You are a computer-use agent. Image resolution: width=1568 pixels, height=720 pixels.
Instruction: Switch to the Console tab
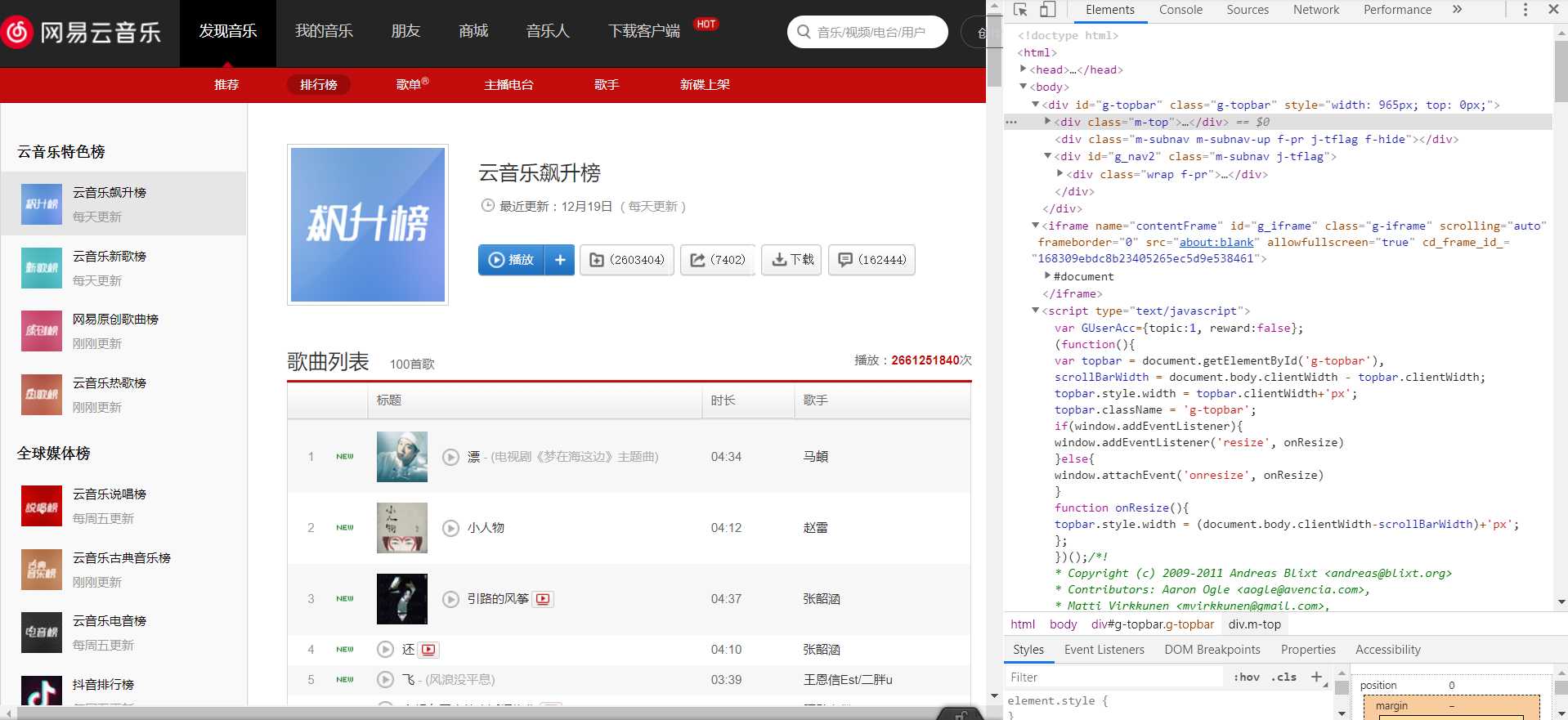pyautogui.click(x=1180, y=10)
